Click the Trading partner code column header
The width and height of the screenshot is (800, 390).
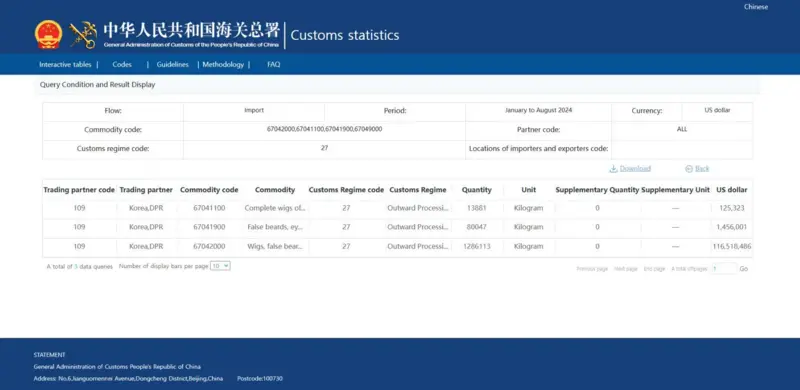click(x=79, y=190)
